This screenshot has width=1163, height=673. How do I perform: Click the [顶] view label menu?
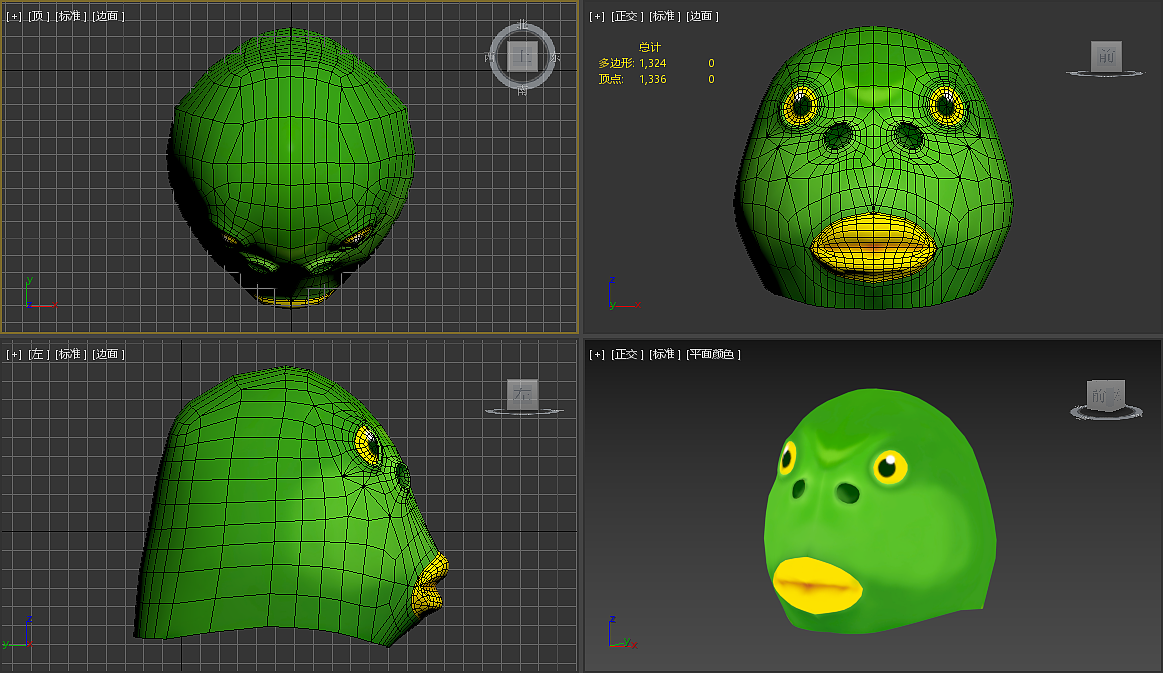tap(39, 16)
